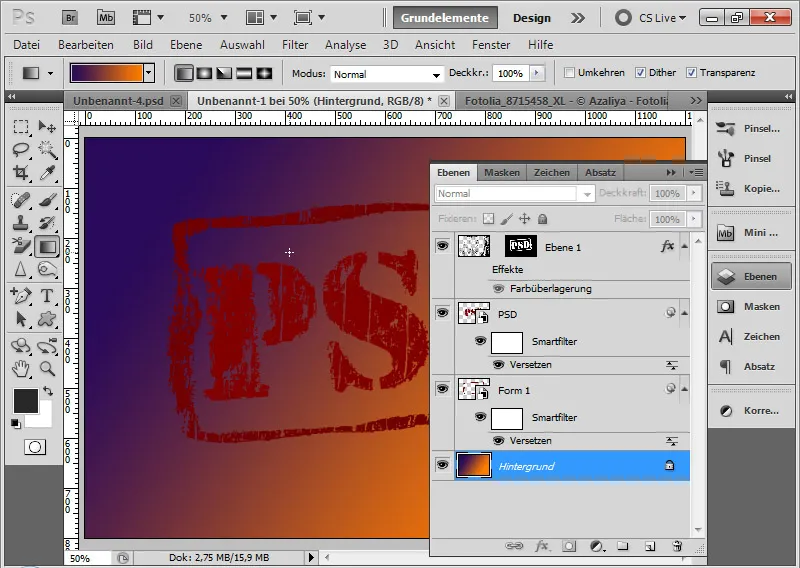Open the Filter menu

click(x=295, y=45)
